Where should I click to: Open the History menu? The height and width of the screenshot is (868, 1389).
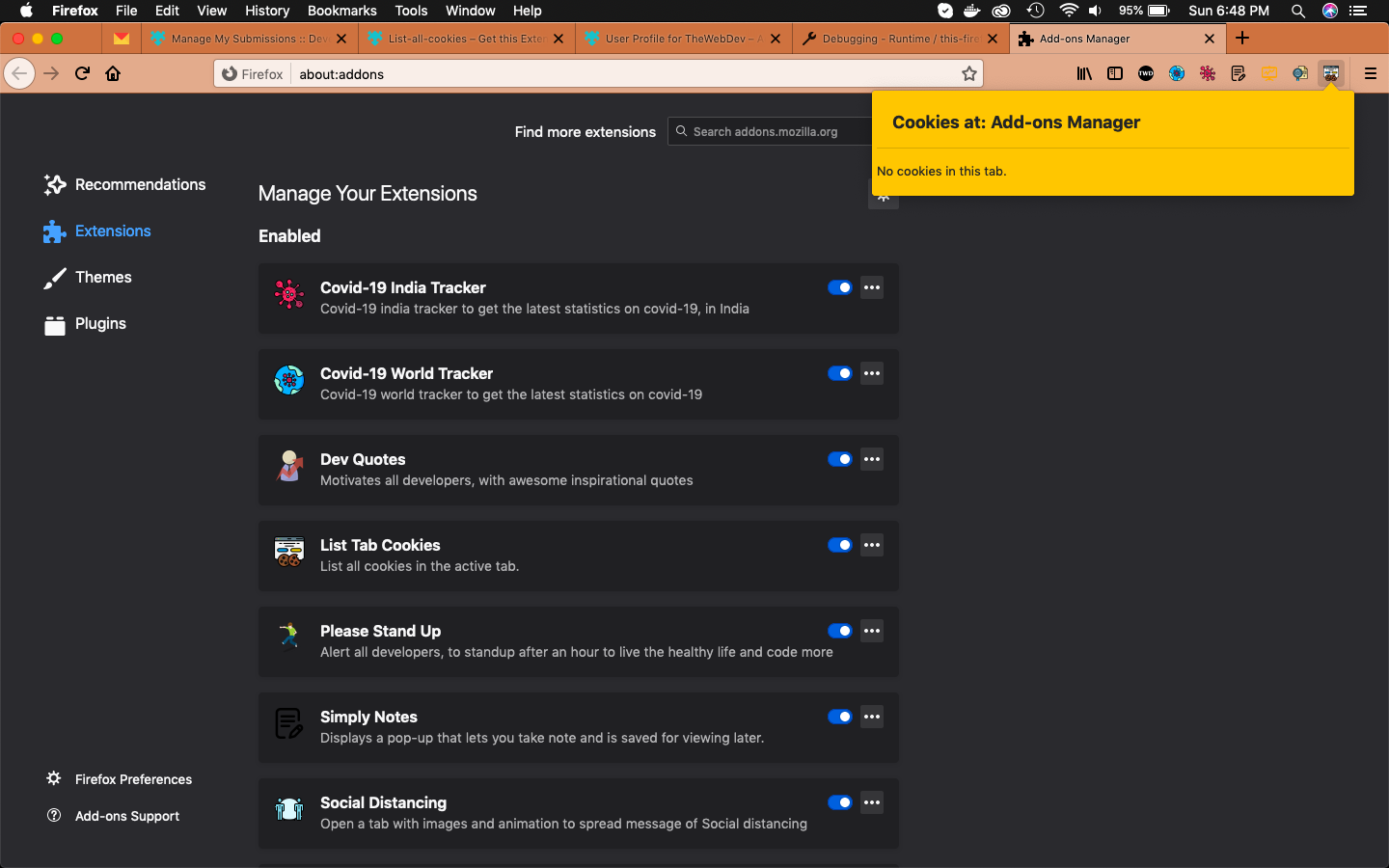click(x=267, y=11)
